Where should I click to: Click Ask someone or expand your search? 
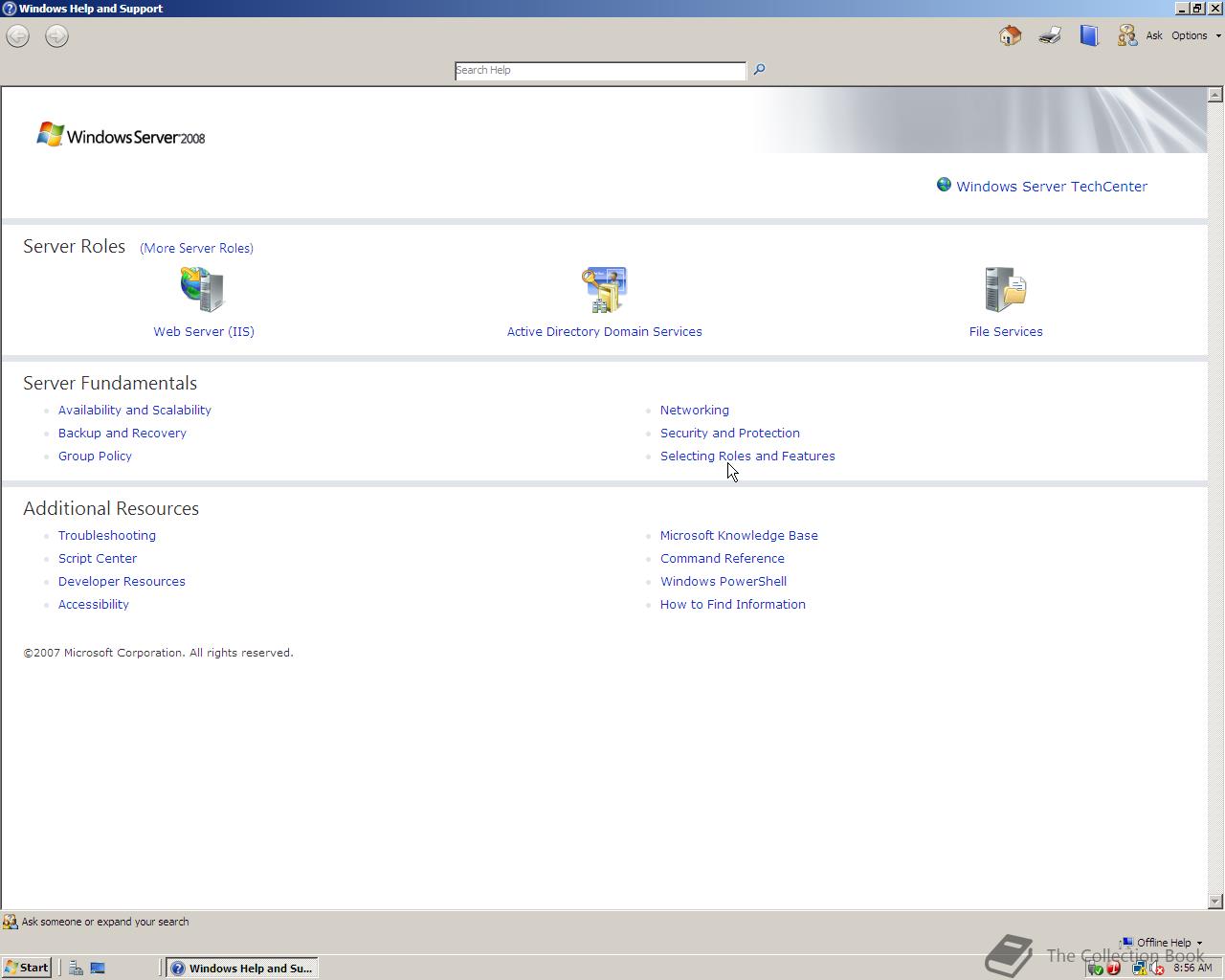click(x=105, y=922)
